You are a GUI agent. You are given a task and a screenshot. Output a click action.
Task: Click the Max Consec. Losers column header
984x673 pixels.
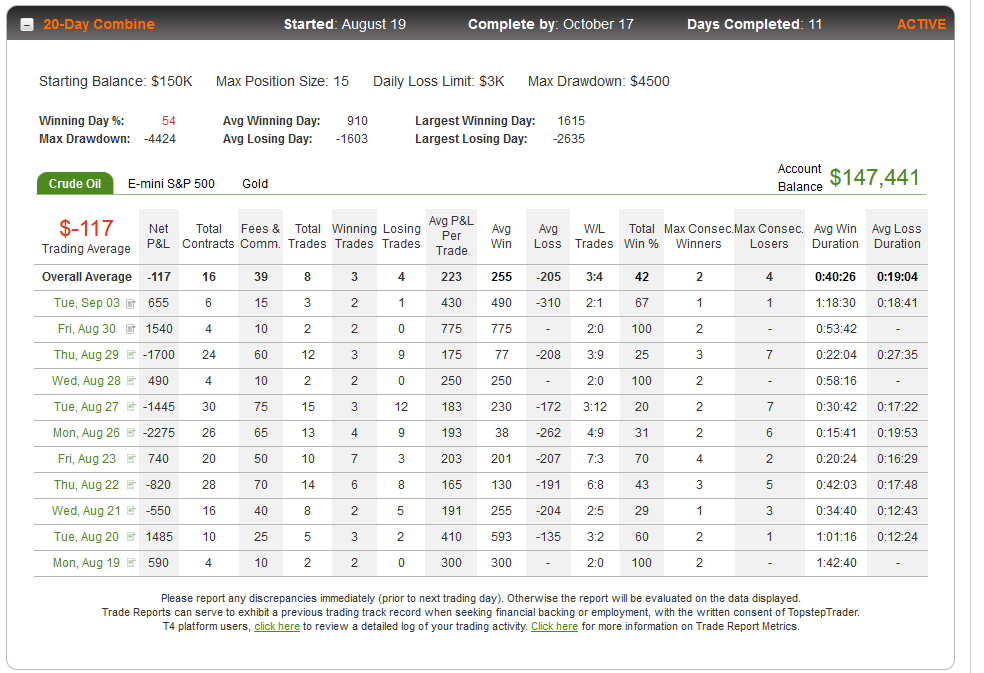[769, 236]
